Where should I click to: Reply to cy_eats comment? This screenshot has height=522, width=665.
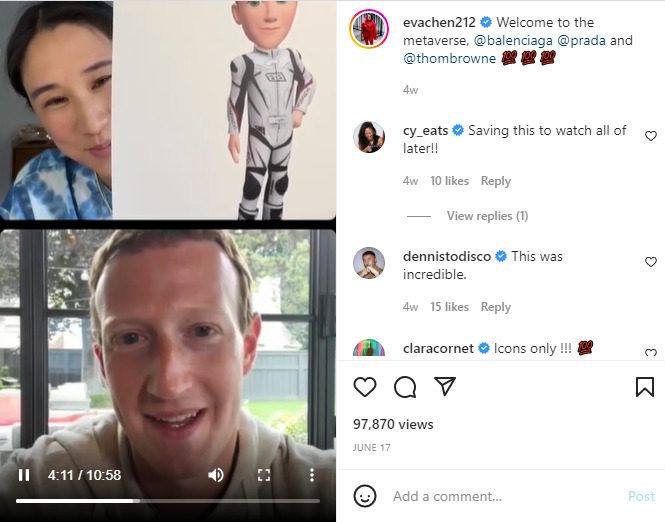click(x=496, y=181)
